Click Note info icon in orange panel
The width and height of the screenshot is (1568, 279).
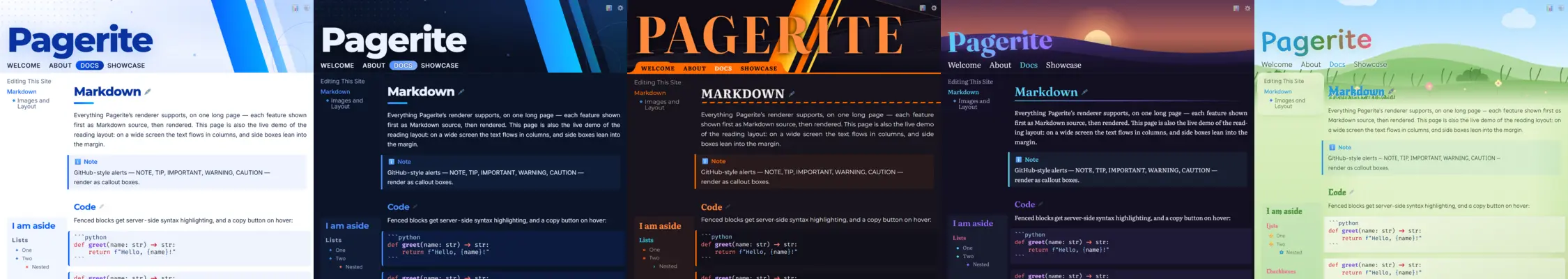coord(705,161)
